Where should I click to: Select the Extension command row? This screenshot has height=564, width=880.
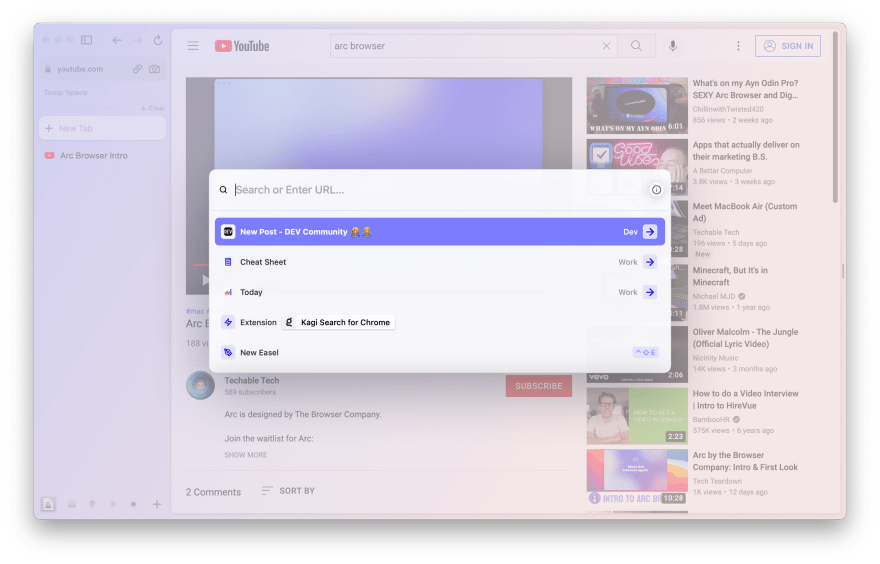pyautogui.click(x=439, y=322)
